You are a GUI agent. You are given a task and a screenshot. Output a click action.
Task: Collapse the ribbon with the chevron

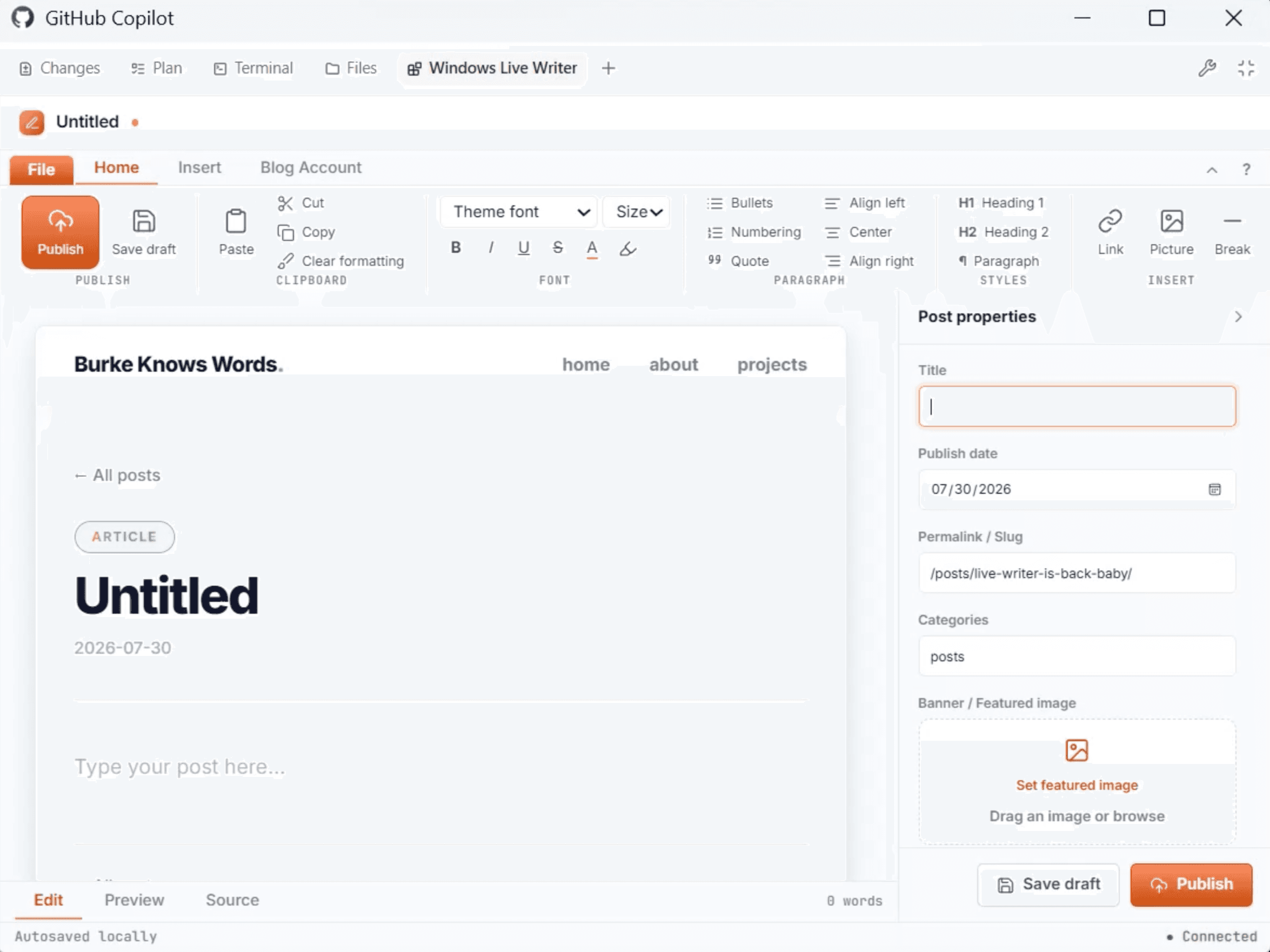(x=1212, y=170)
